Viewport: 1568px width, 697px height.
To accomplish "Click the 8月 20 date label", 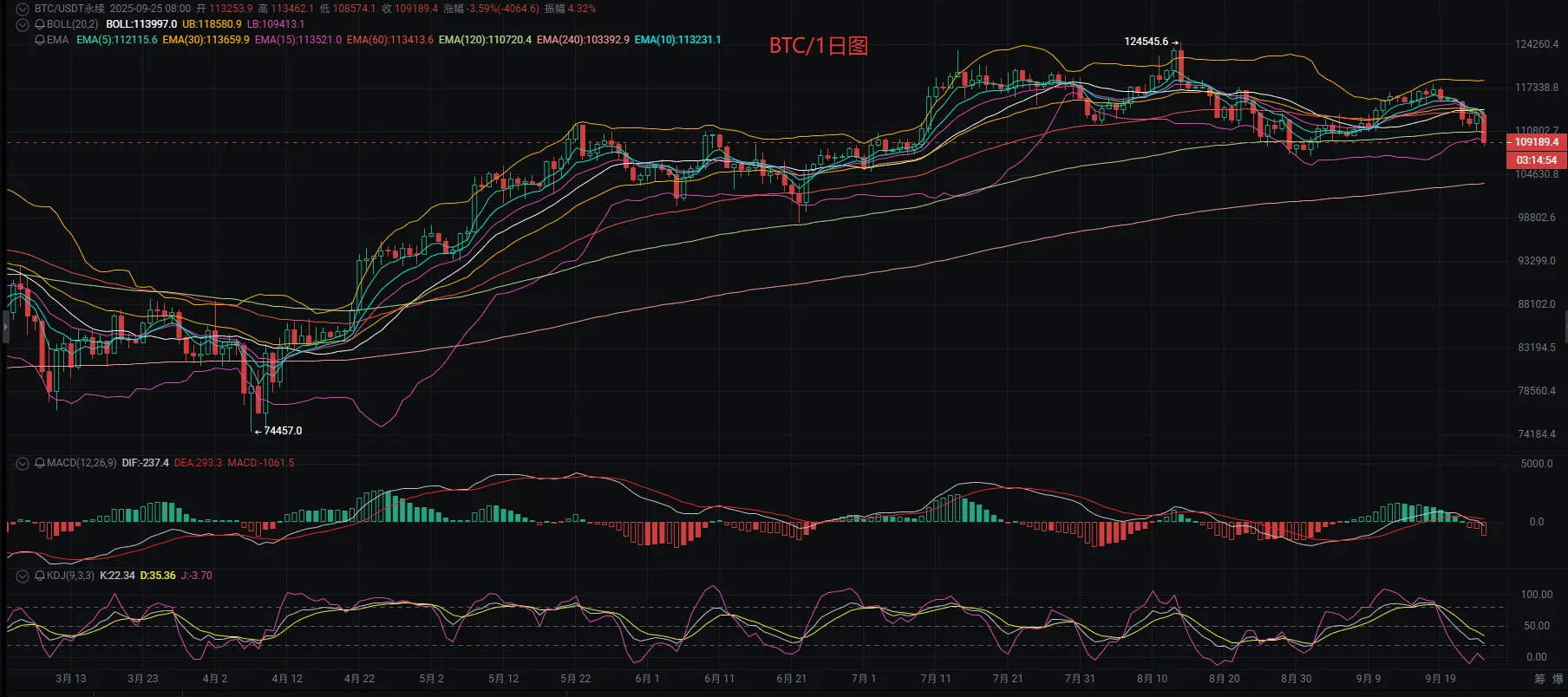I will point(1225,679).
